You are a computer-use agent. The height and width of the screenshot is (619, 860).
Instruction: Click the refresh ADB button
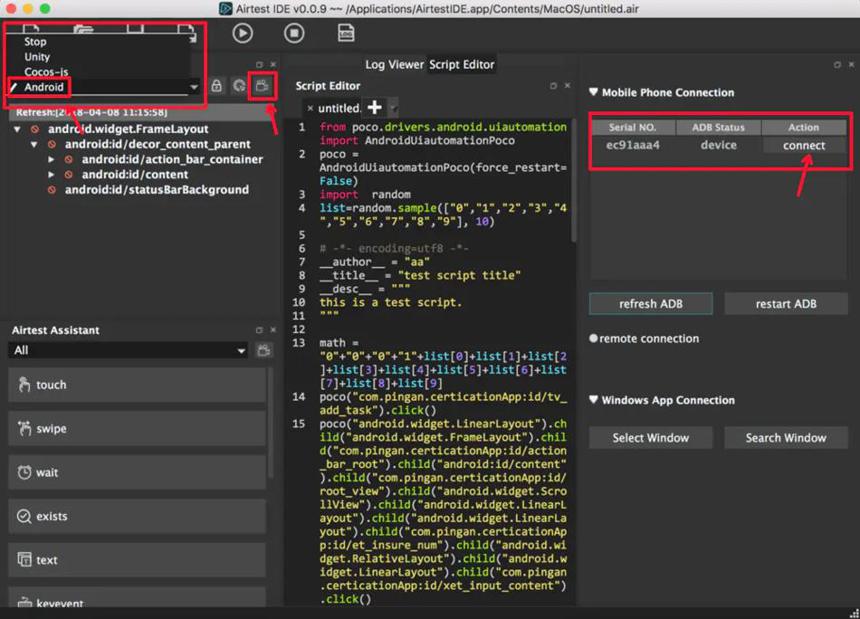coord(651,304)
